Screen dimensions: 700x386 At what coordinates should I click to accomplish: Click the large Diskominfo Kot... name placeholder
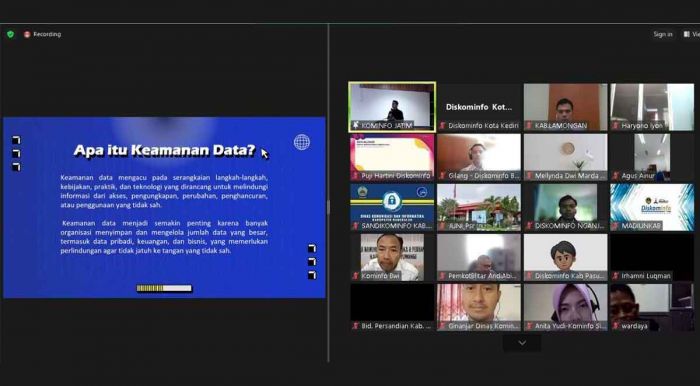click(479, 107)
